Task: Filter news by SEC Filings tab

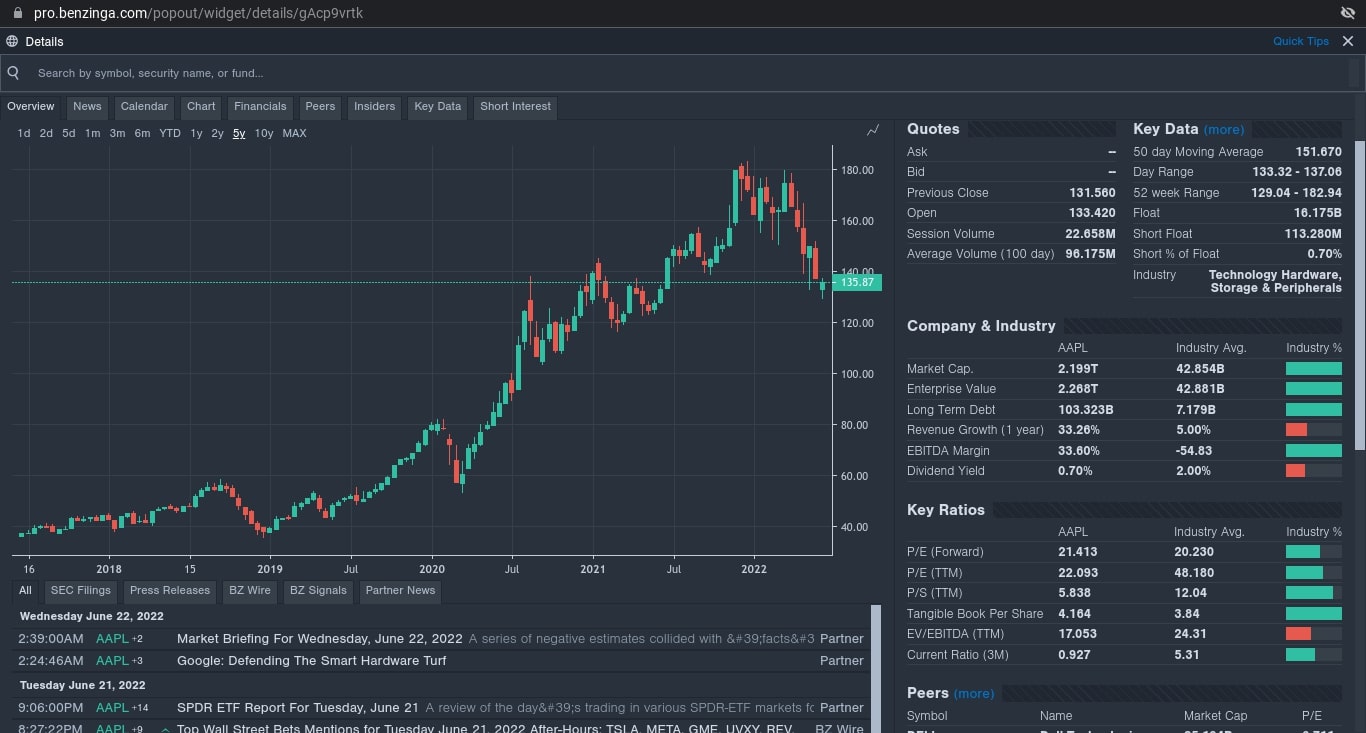Action: pos(80,590)
